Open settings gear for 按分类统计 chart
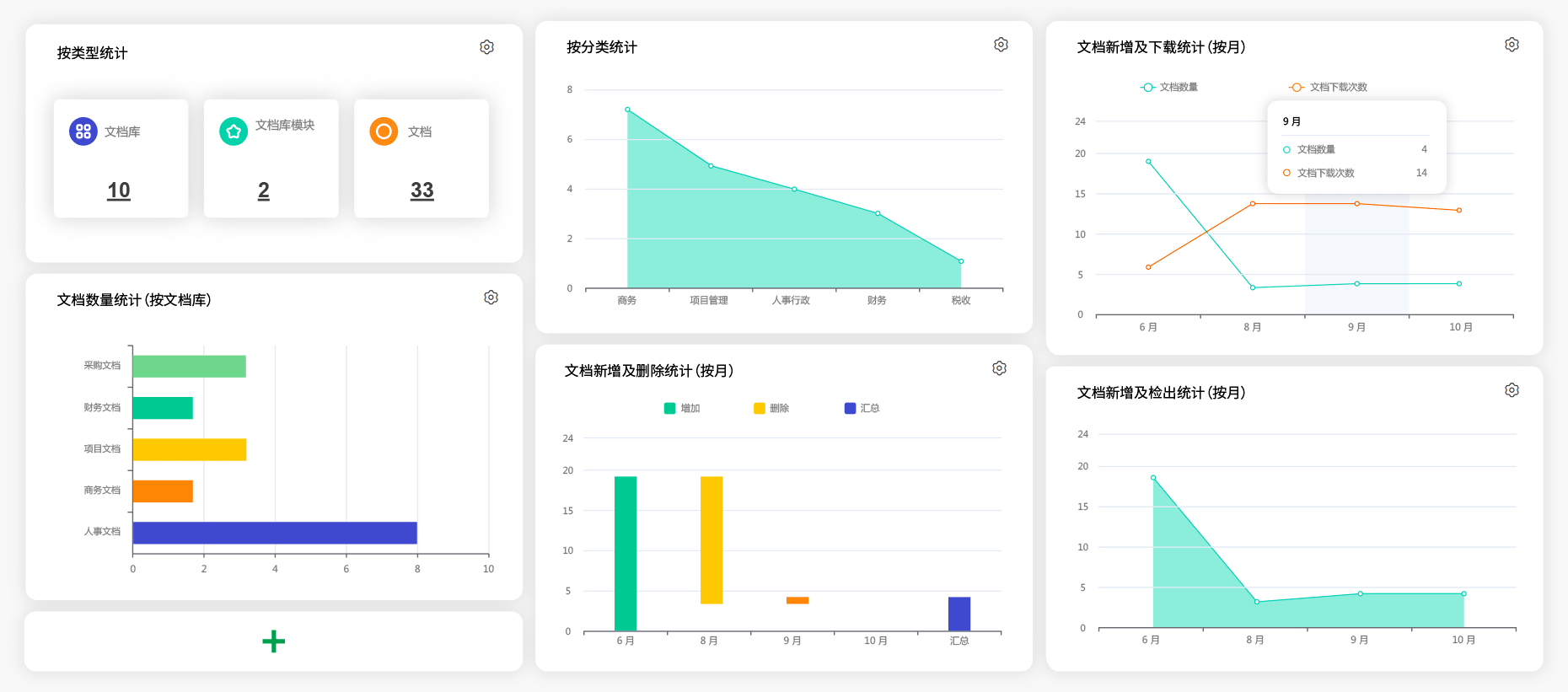Viewport: 1568px width, 692px height. [1001, 45]
